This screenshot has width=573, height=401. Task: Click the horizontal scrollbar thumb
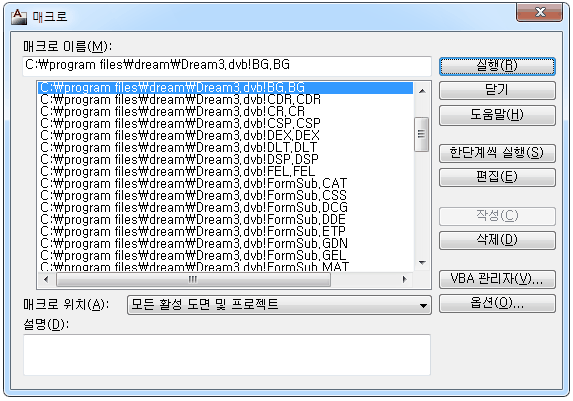(193, 280)
